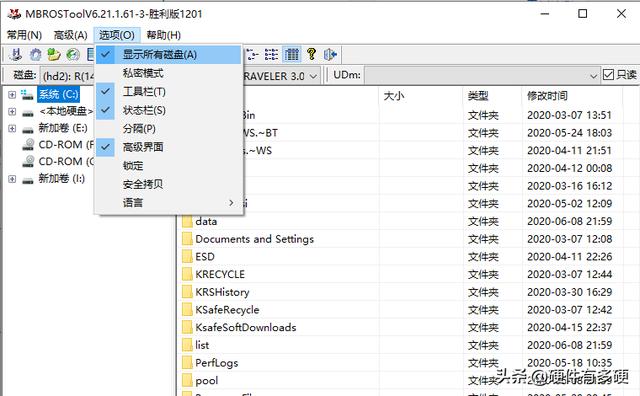Click the date 2020-04-11 22:26 in ESD row
The image size is (640, 396).
pos(569,257)
